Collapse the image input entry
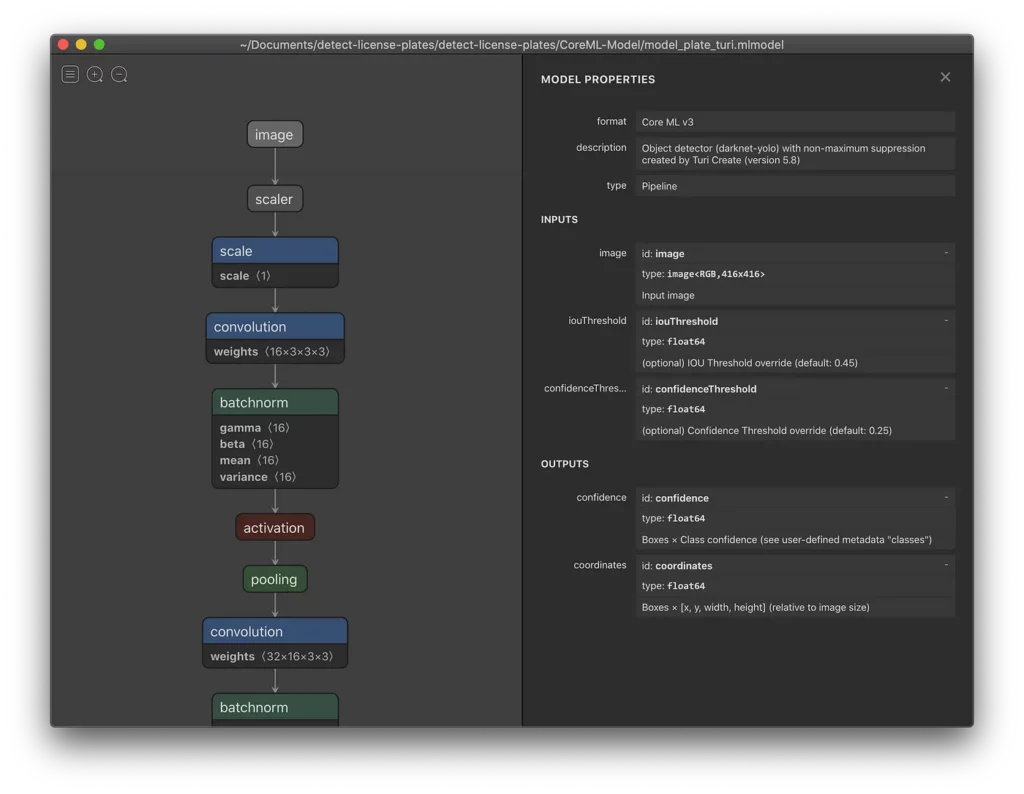 pyautogui.click(x=946, y=253)
